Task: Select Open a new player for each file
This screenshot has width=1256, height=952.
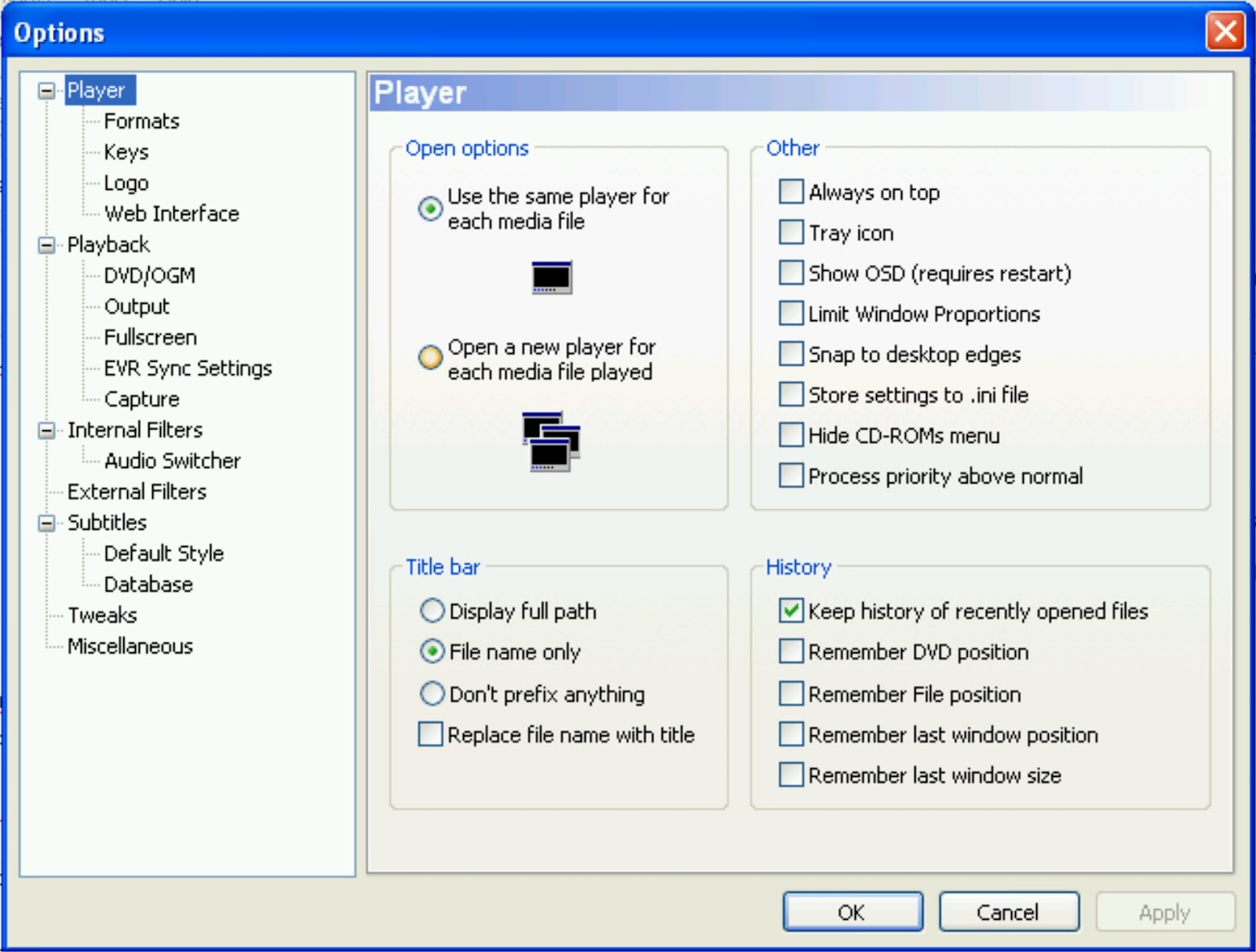Action: coord(429,359)
